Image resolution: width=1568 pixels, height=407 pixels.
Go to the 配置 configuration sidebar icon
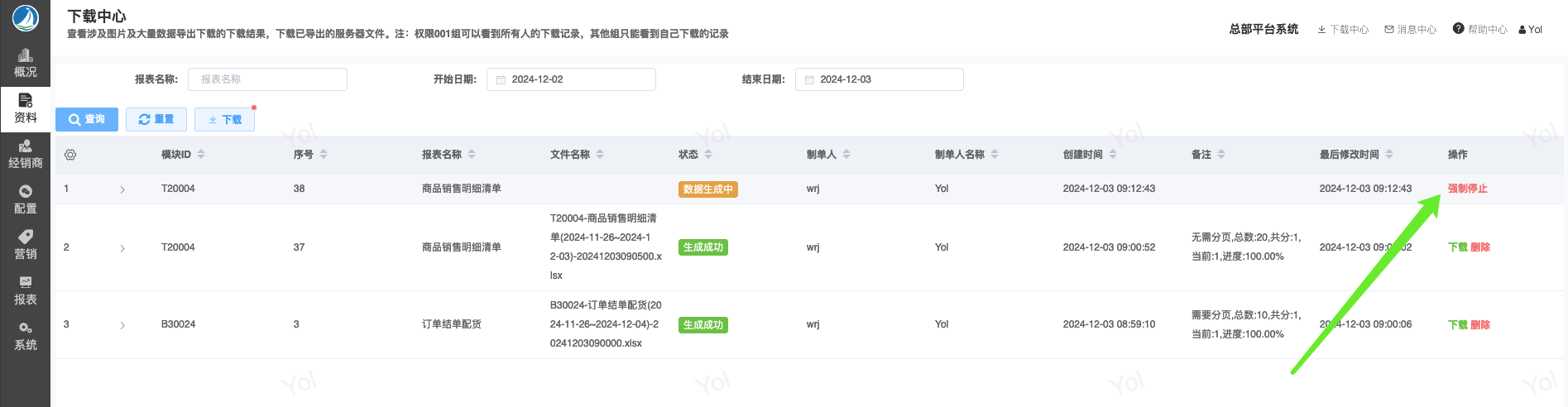tap(25, 199)
